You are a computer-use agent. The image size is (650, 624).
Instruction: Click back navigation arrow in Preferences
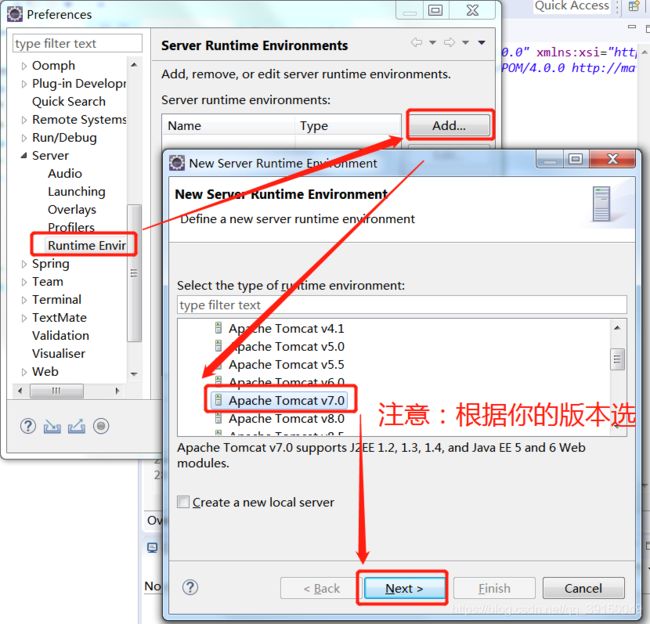416,42
